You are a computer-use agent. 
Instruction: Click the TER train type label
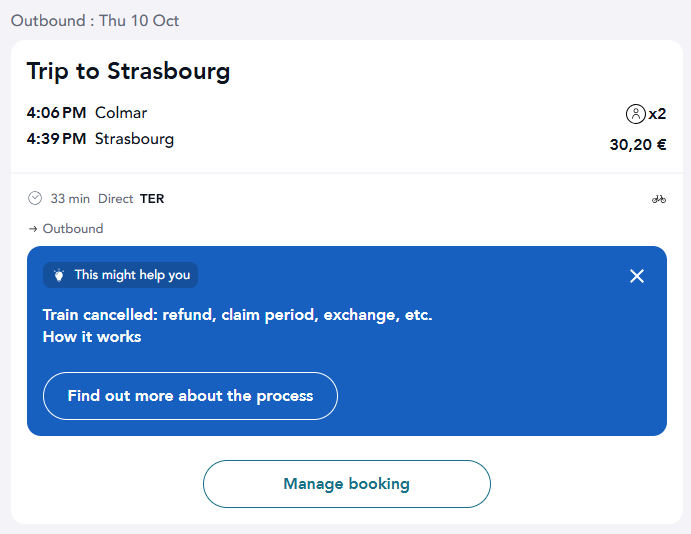tap(152, 199)
